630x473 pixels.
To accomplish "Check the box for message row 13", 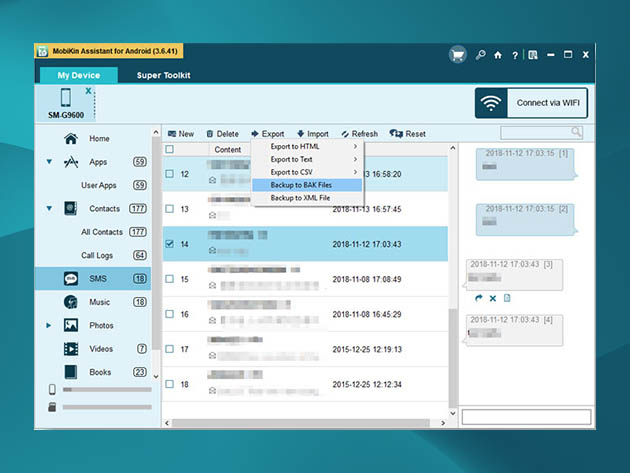I will (170, 209).
